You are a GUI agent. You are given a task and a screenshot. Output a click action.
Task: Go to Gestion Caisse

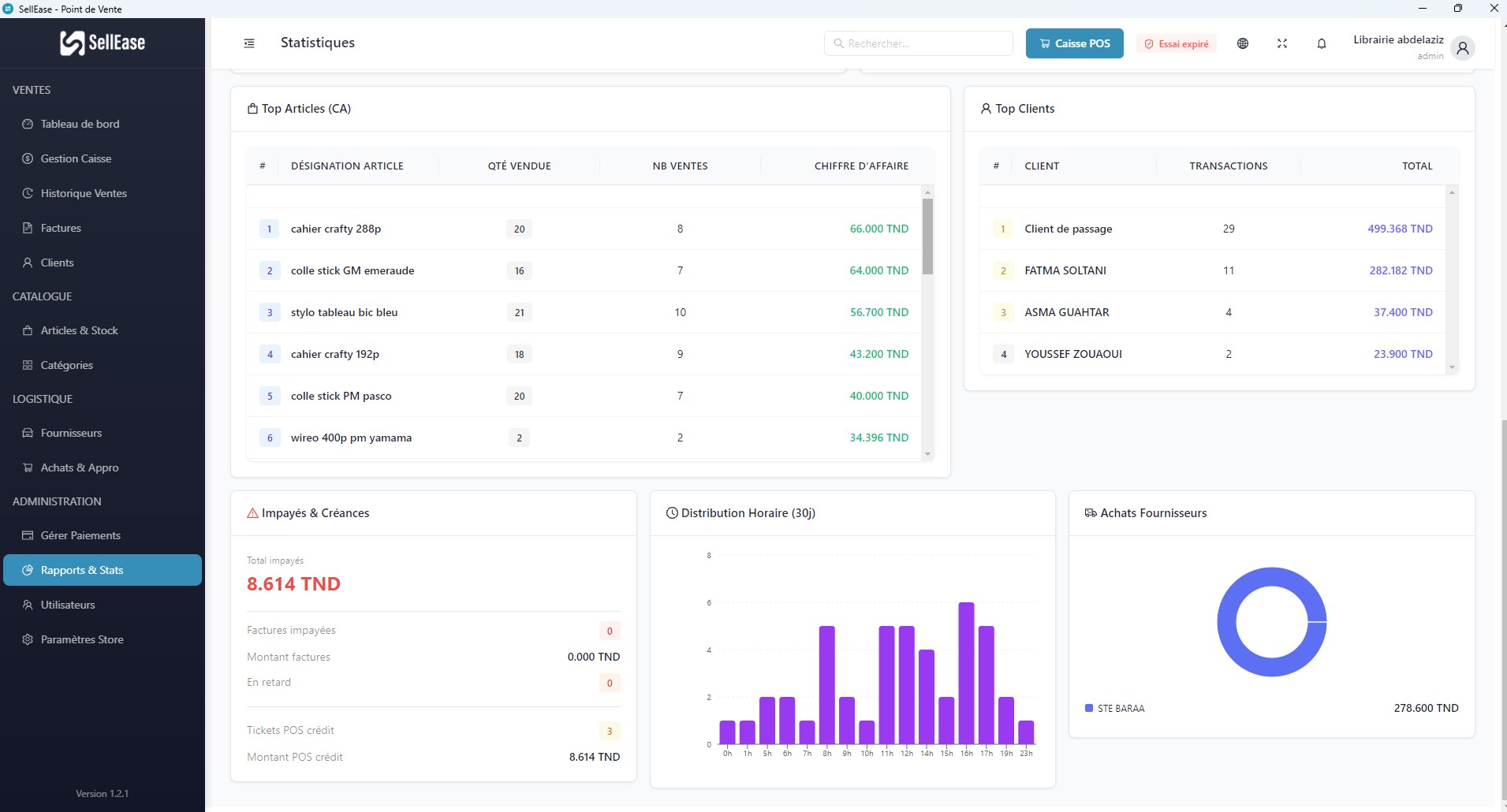(x=103, y=158)
